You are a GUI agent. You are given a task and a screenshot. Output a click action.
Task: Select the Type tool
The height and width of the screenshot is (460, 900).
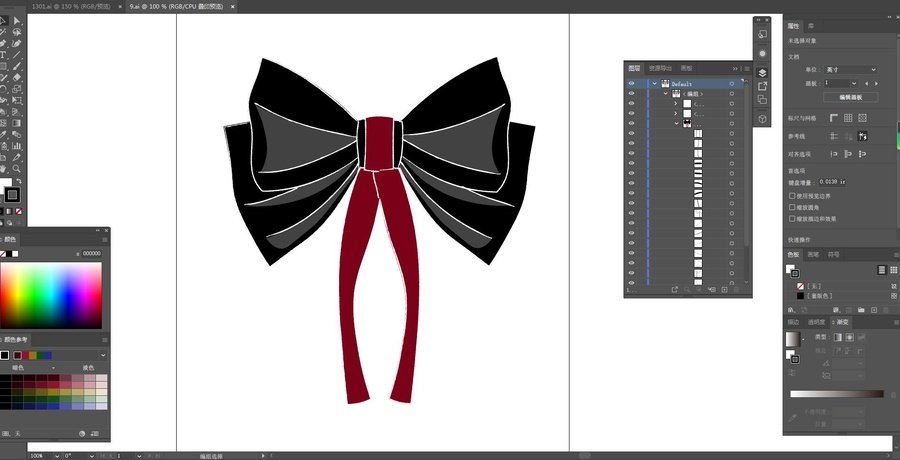pos(3,55)
